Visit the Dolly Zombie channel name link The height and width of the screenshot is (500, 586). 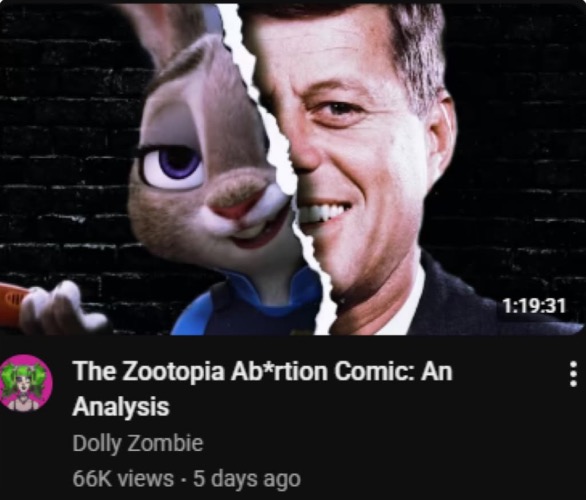[138, 443]
